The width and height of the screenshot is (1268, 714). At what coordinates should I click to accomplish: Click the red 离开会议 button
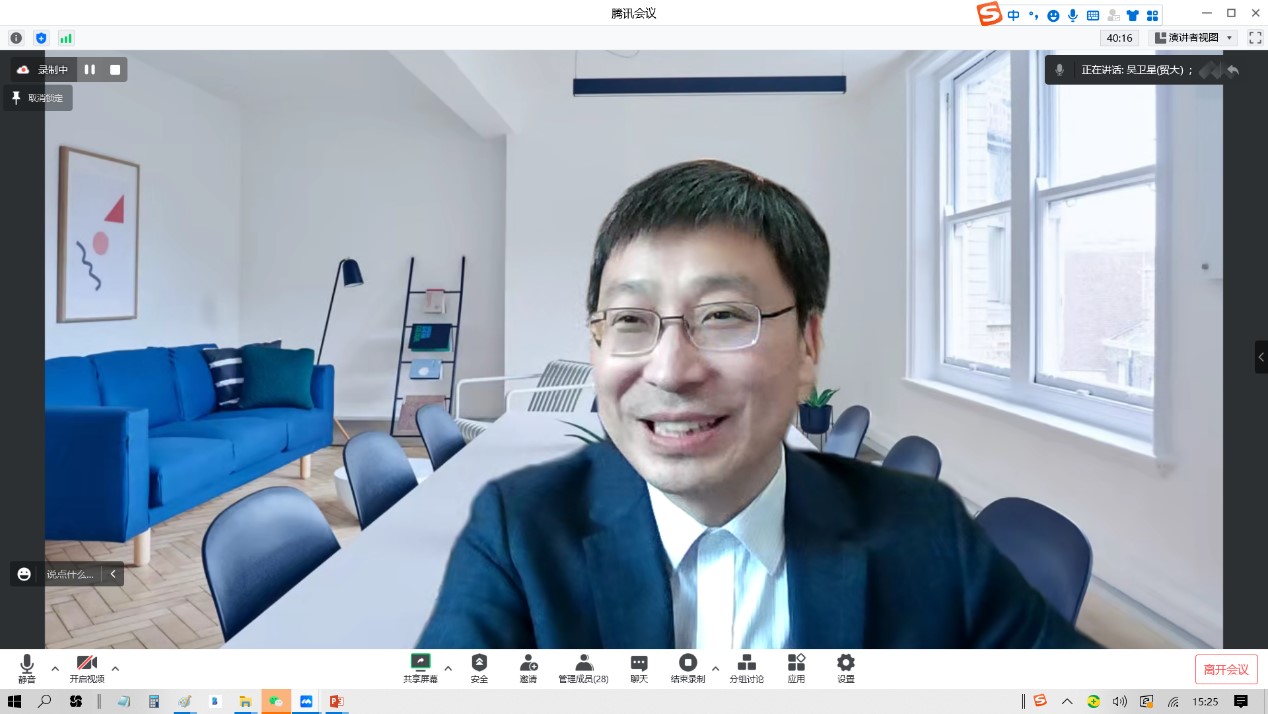1226,669
